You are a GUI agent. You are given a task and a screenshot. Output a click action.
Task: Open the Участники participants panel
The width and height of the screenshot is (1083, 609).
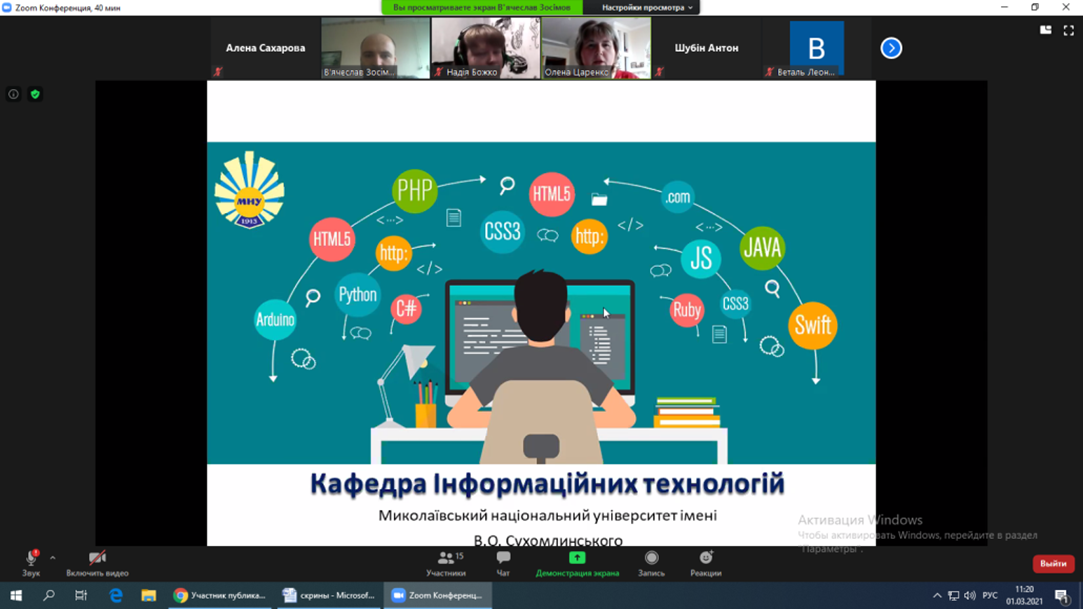[x=445, y=563]
